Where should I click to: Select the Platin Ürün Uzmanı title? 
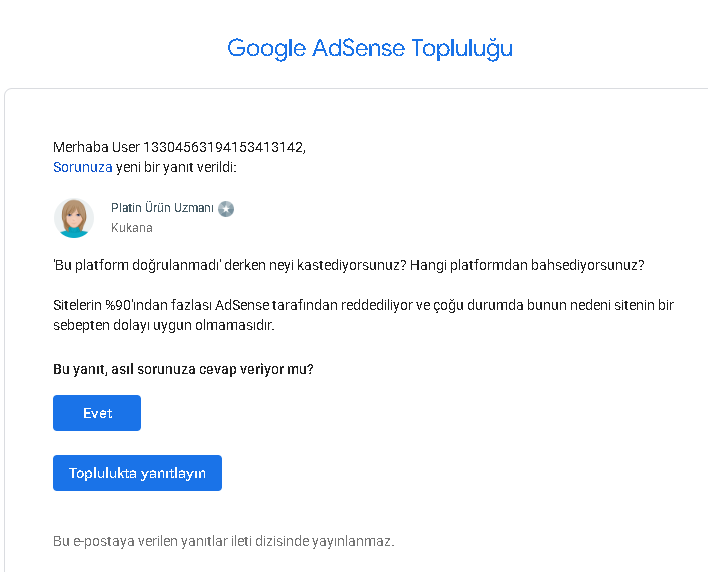tap(162, 208)
